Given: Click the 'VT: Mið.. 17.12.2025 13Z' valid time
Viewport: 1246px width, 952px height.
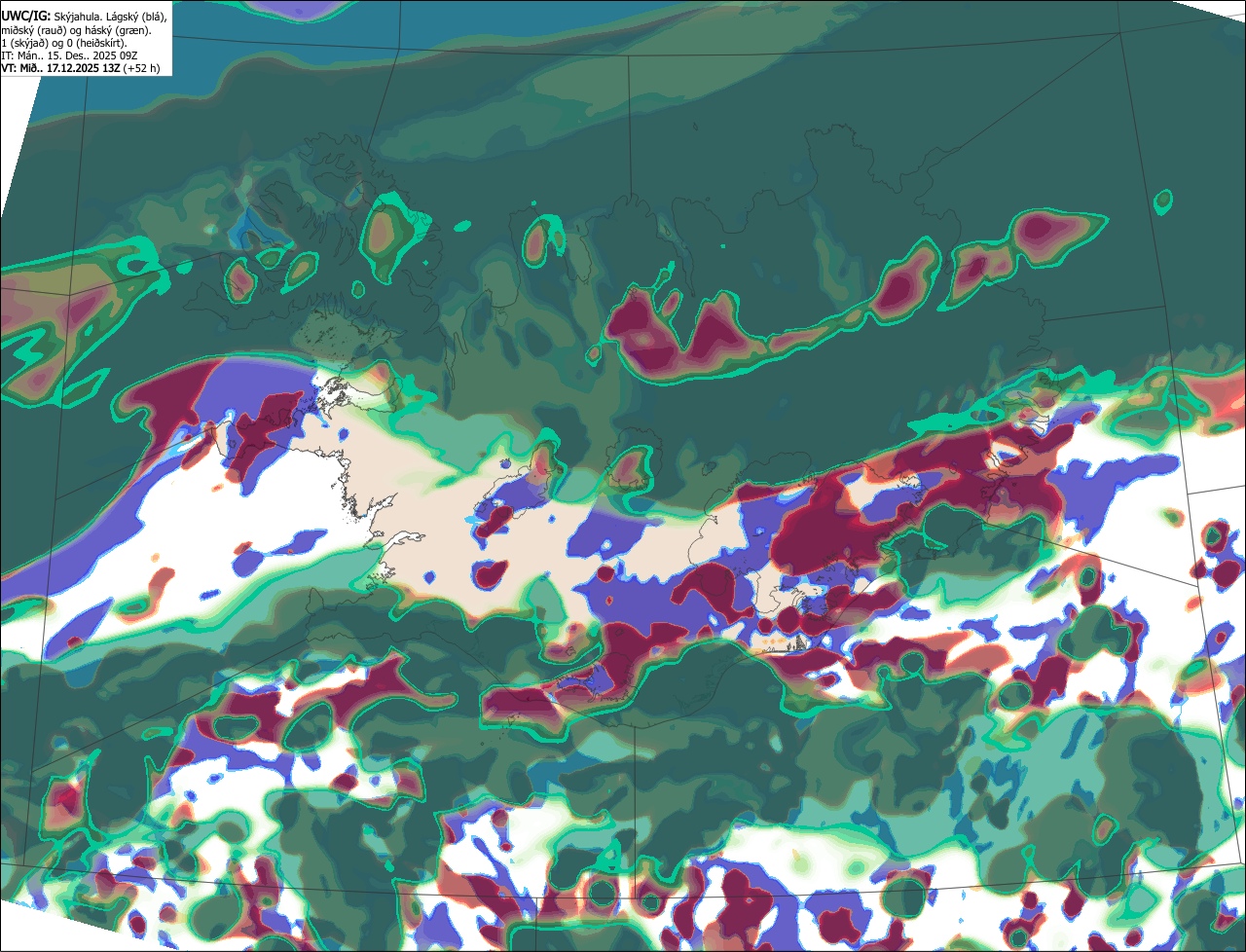Looking at the screenshot, I should coord(60,69).
